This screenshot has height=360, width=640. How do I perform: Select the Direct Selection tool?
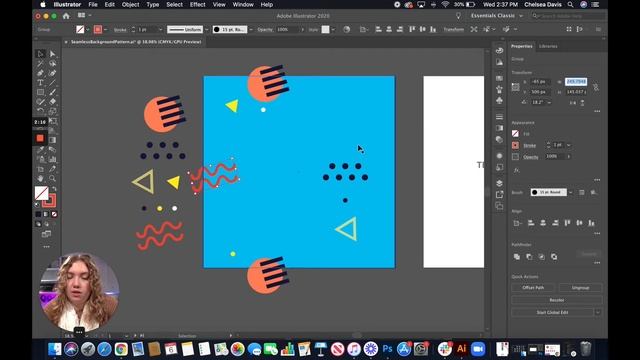pyautogui.click(x=53, y=54)
